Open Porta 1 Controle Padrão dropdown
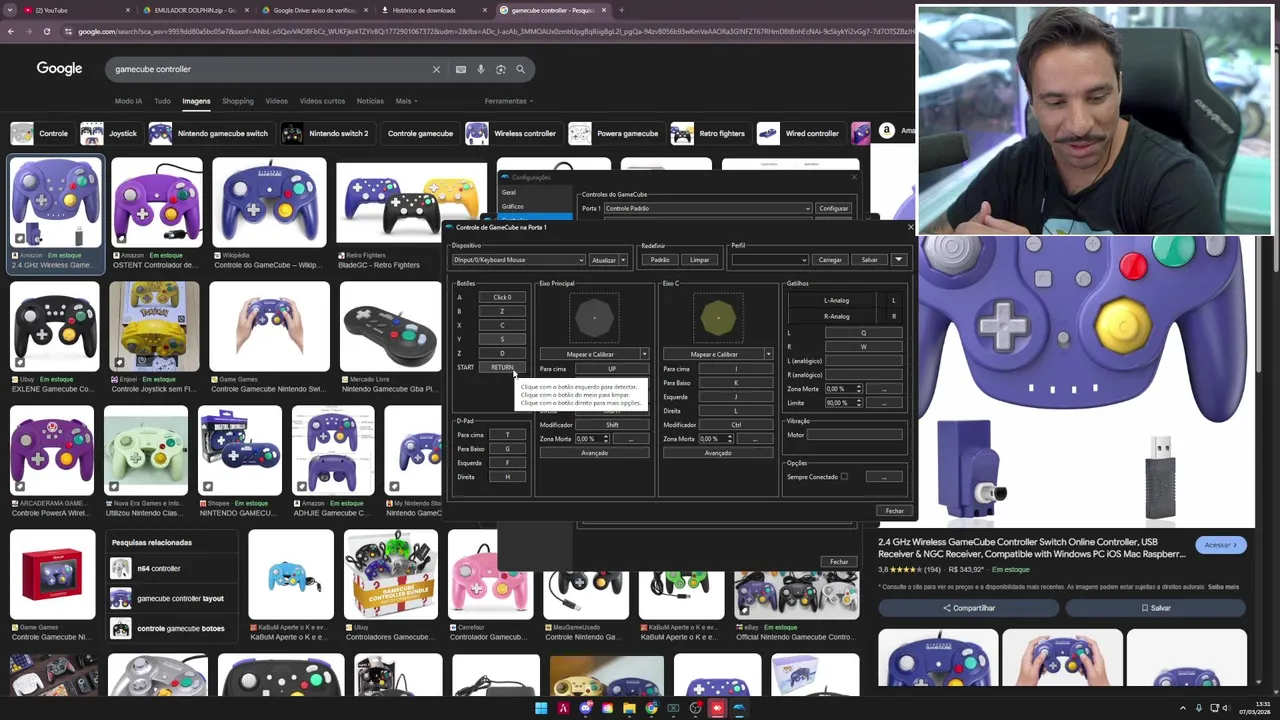This screenshot has width=1280, height=720. [x=707, y=208]
